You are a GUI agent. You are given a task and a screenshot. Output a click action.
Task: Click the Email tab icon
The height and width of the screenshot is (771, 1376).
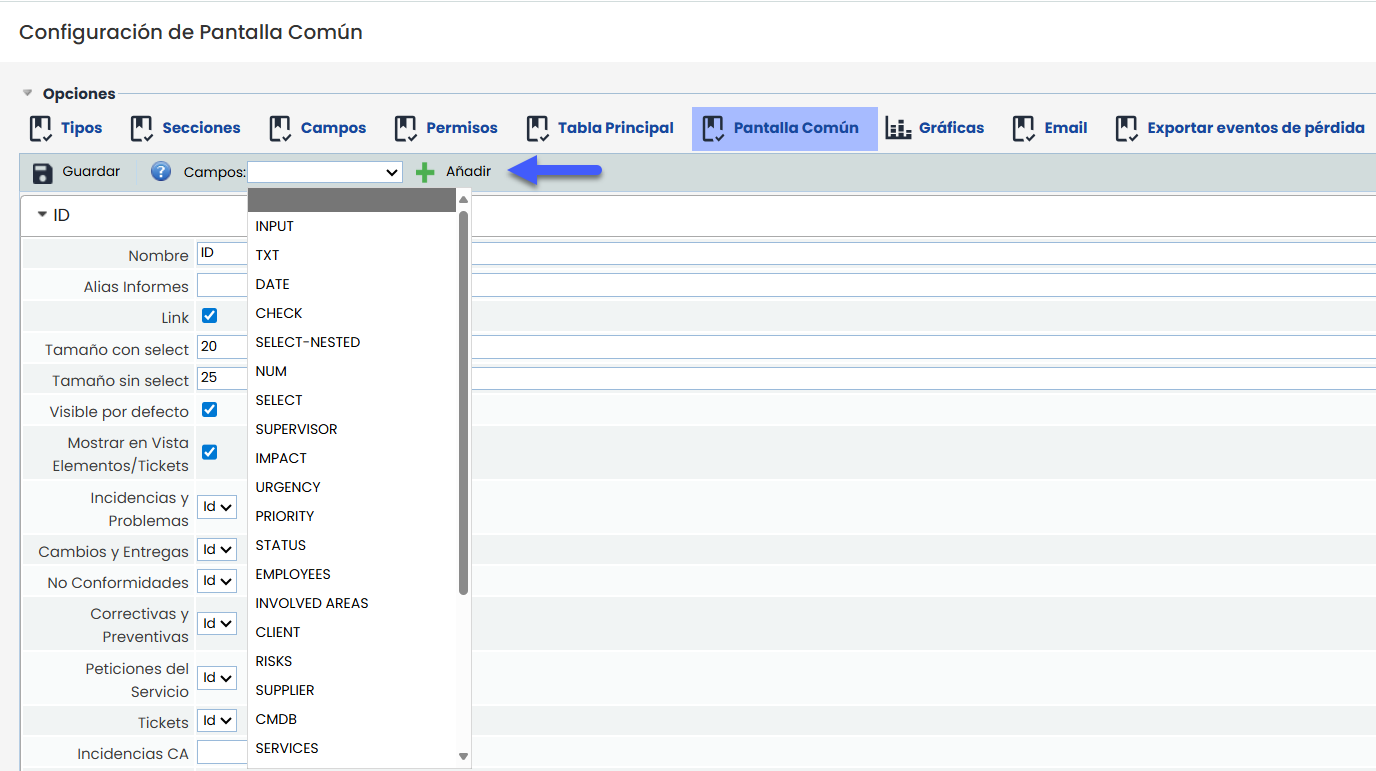click(x=1024, y=128)
